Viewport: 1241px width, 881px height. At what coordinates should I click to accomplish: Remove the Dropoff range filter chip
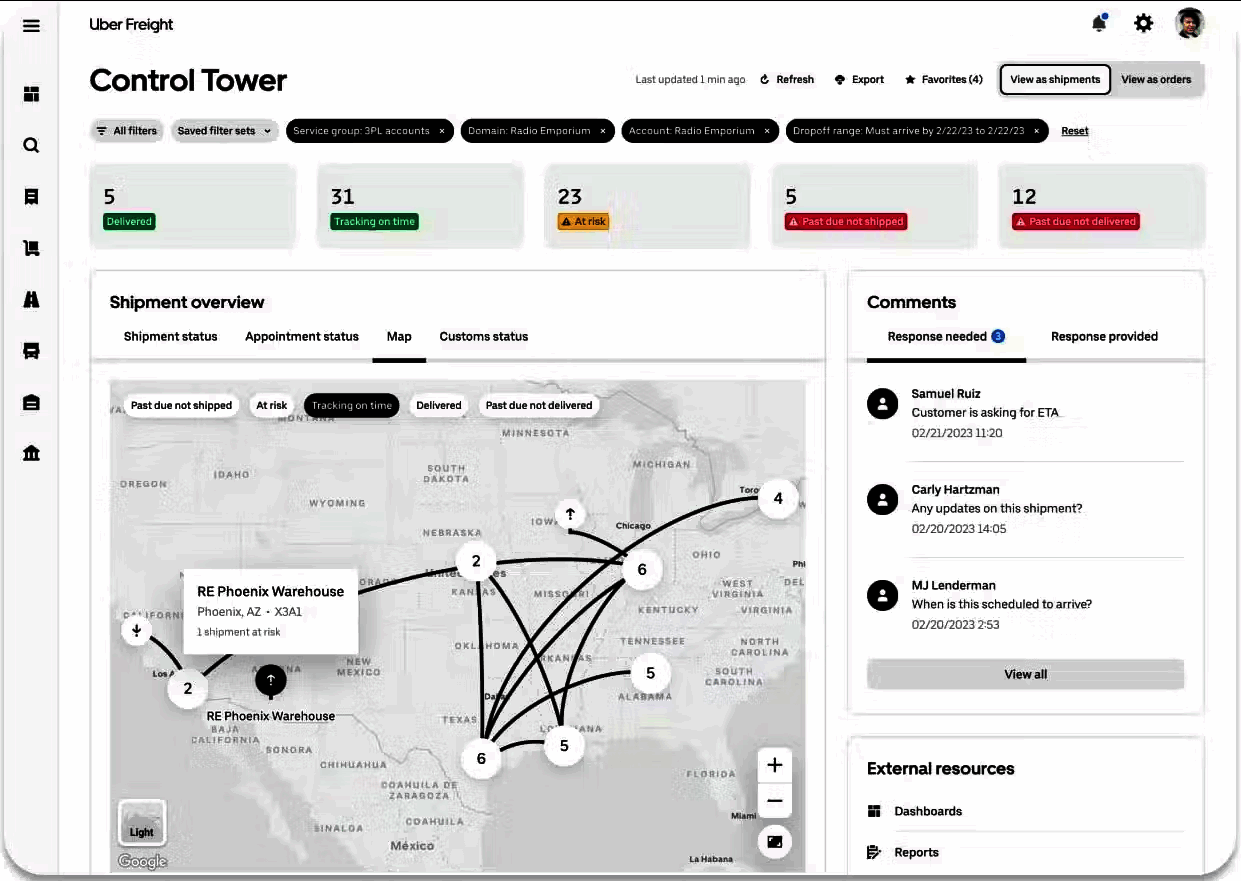tap(1037, 131)
